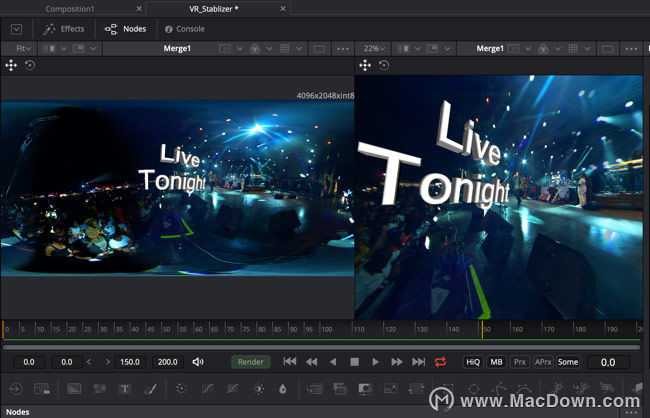Open color channel dropdown in left viewer
Viewport: 650px width, 418px height.
(x=269, y=49)
